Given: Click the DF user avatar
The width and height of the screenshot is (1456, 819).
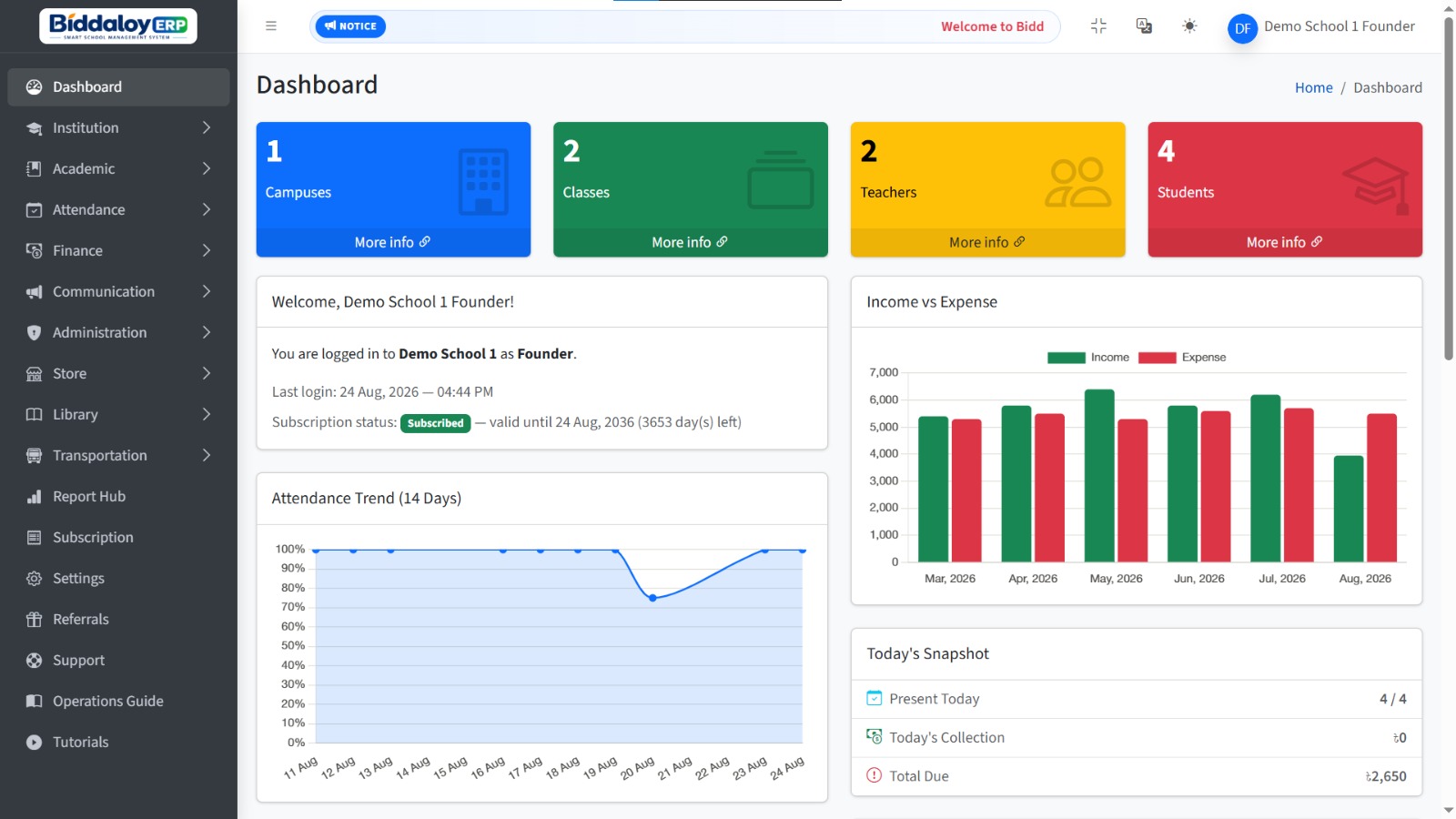Looking at the screenshot, I should tap(1242, 28).
